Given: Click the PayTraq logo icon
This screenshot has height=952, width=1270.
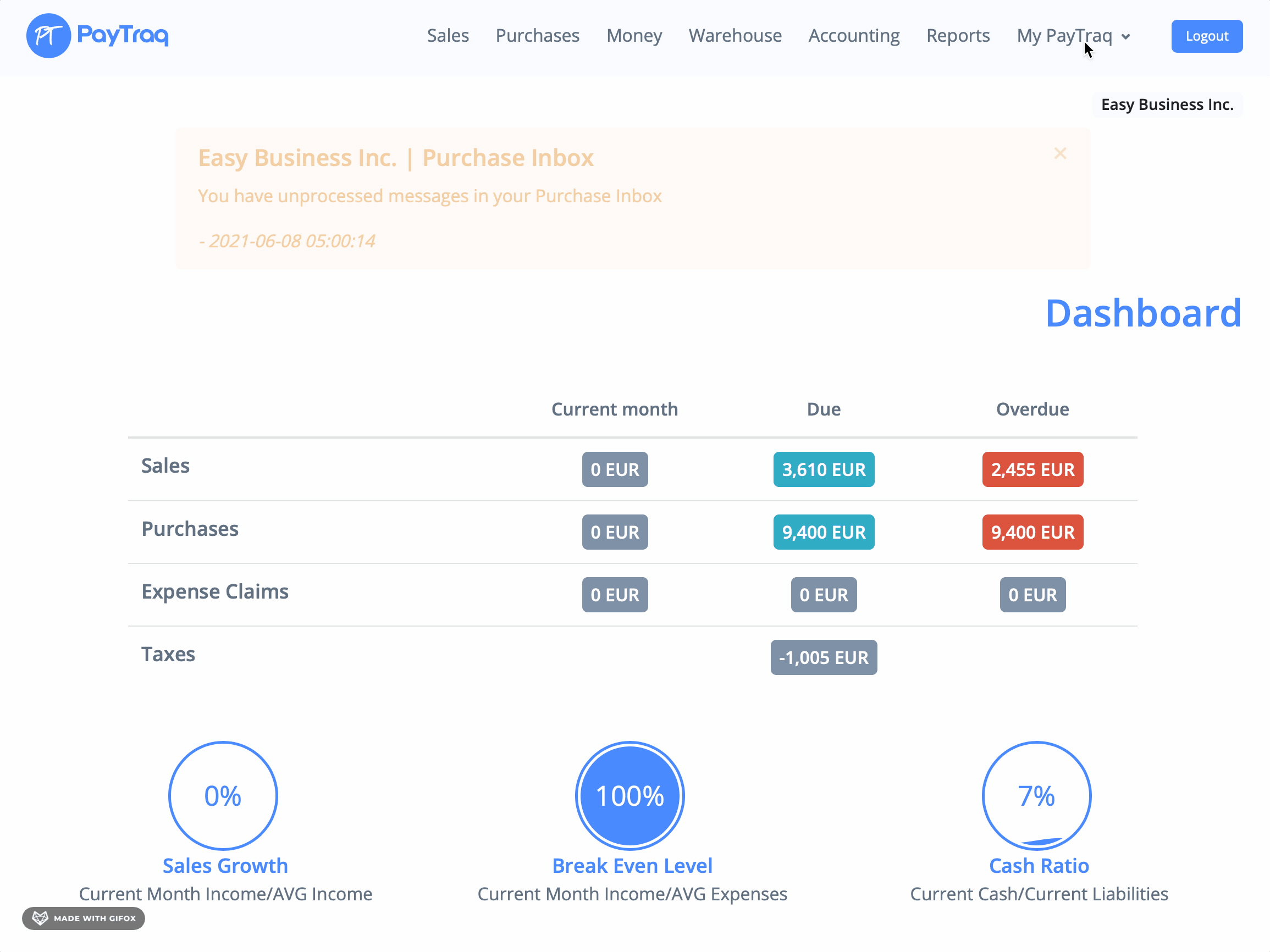Looking at the screenshot, I should click(48, 36).
